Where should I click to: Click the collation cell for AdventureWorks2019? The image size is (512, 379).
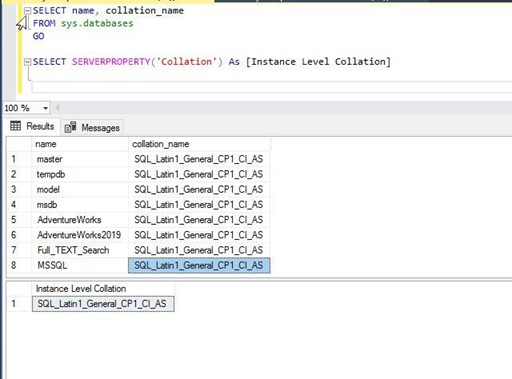point(199,235)
